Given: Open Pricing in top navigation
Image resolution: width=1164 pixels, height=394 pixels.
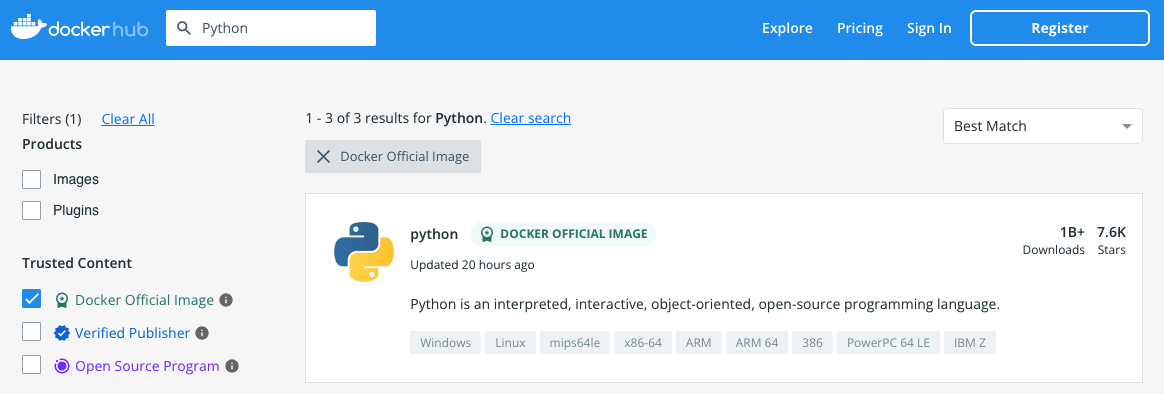Looking at the screenshot, I should (860, 28).
